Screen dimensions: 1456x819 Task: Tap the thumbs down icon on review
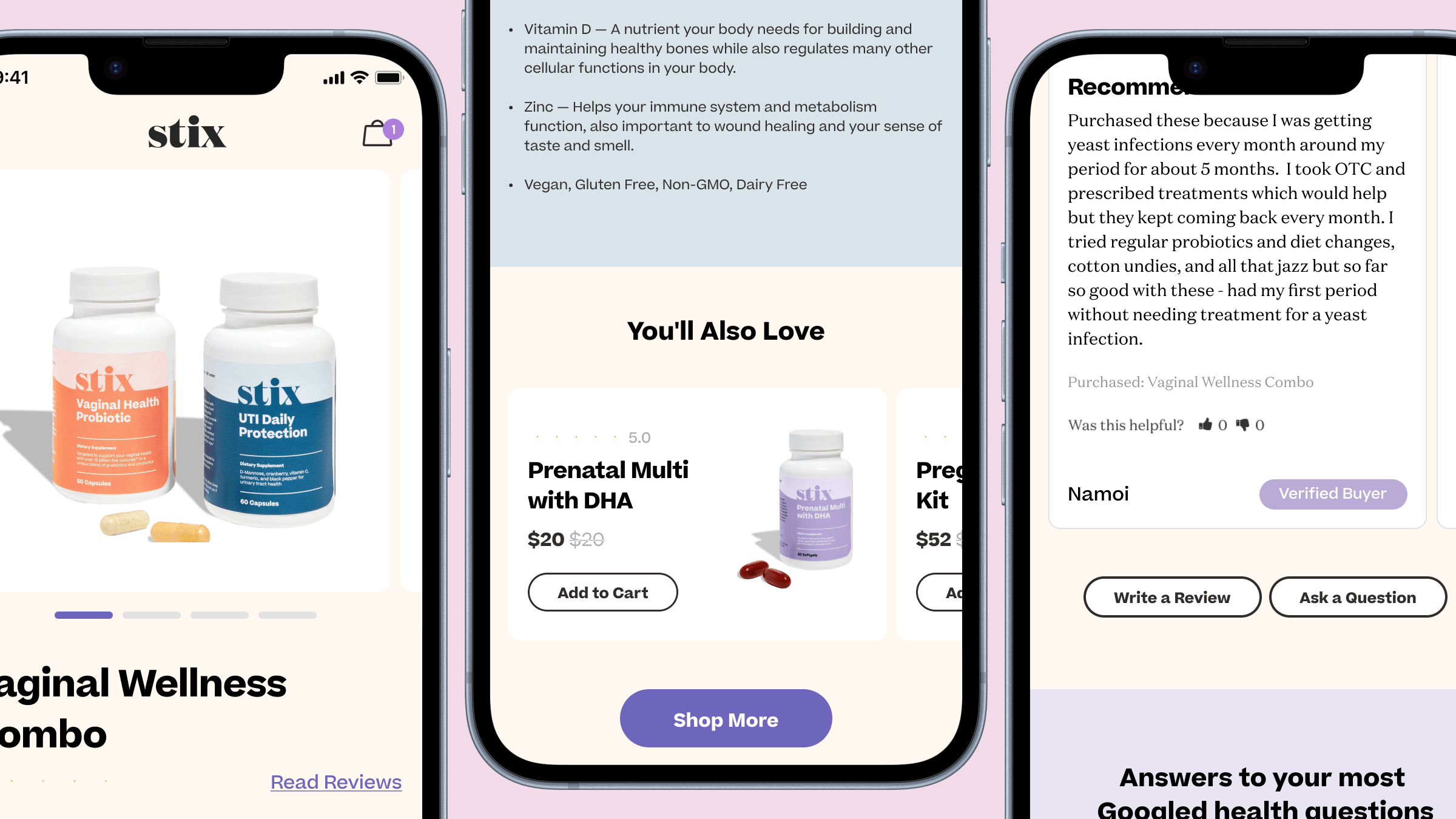tap(1243, 424)
